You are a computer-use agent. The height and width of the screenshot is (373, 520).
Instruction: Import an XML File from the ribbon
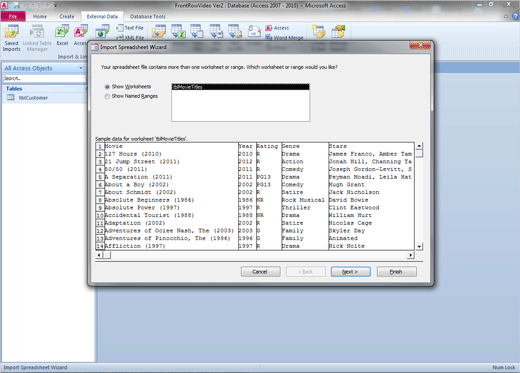pos(130,38)
